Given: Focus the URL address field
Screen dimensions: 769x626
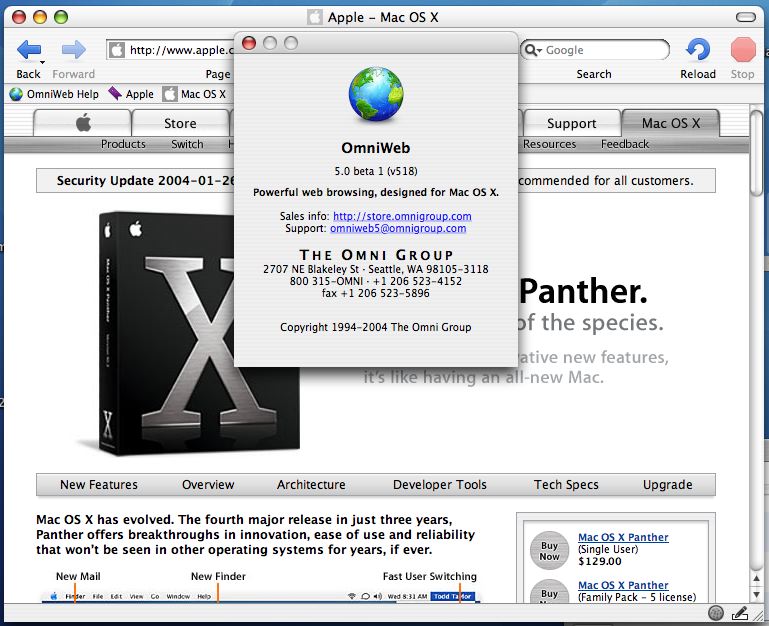Looking at the screenshot, I should [170, 50].
